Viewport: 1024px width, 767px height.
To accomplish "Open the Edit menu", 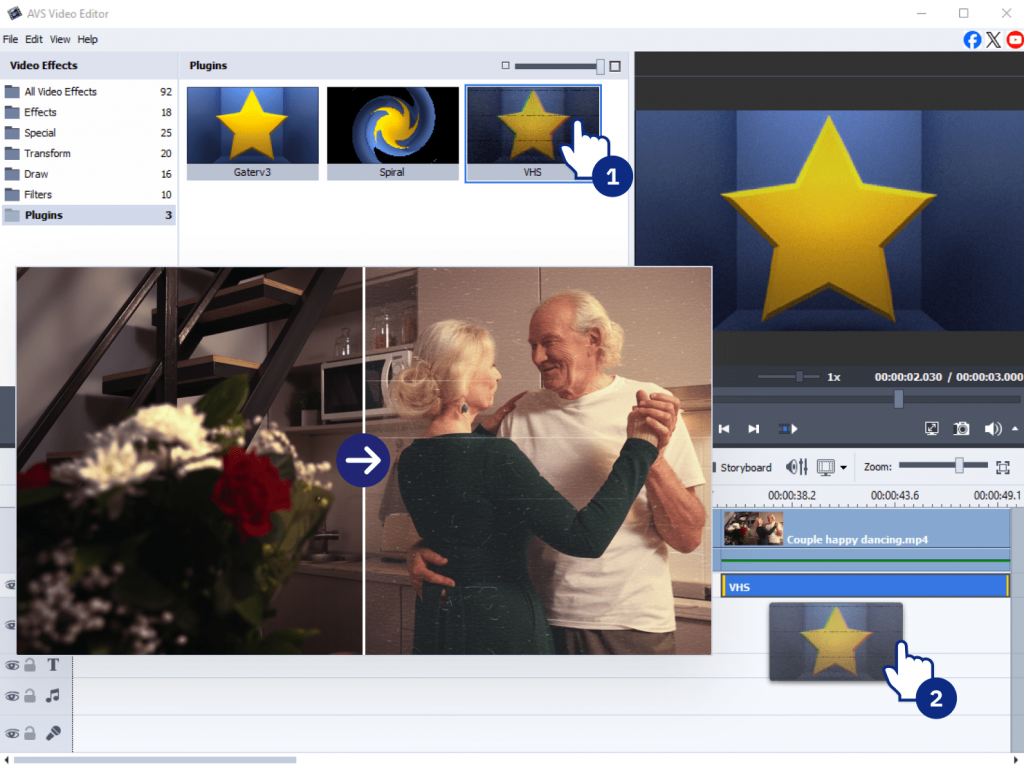I will (x=34, y=39).
